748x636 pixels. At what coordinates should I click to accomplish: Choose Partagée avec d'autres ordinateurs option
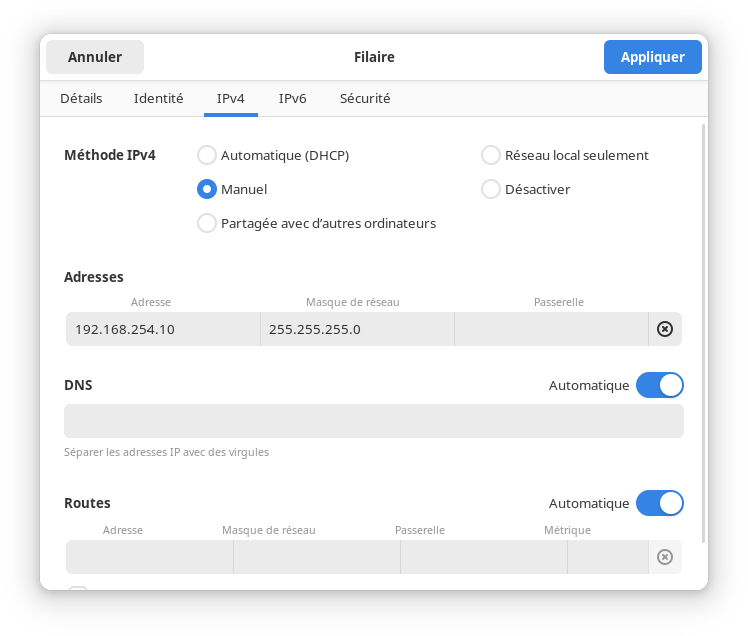pos(317,223)
